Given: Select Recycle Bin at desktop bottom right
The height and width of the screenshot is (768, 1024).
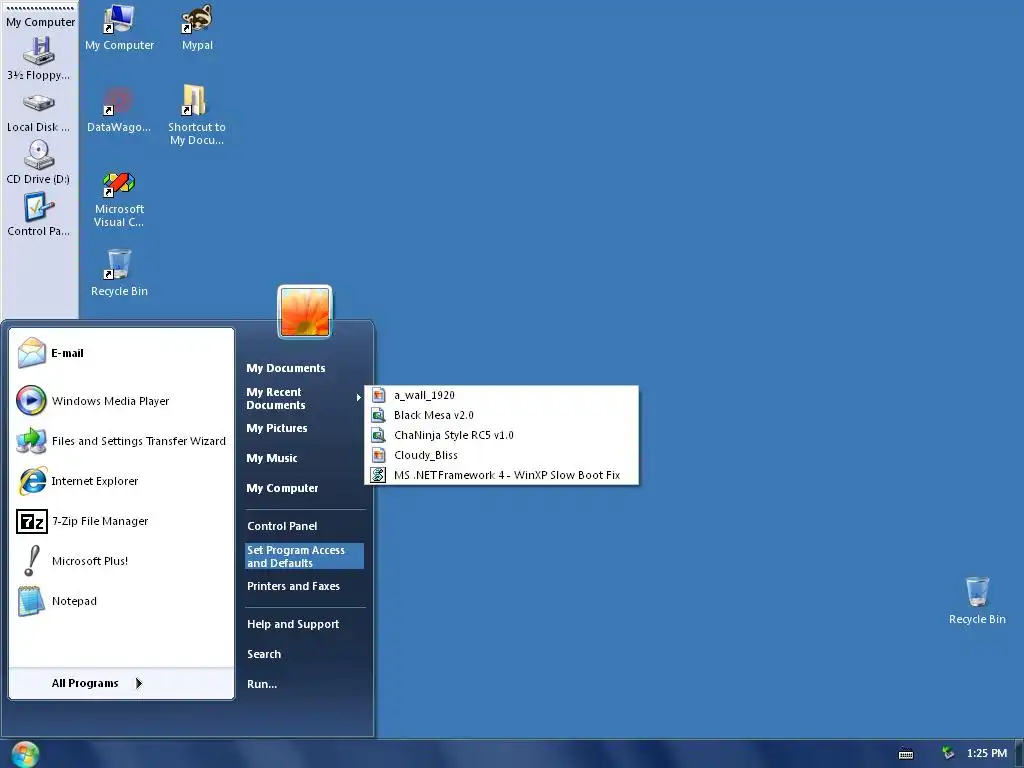Looking at the screenshot, I should [x=977, y=592].
